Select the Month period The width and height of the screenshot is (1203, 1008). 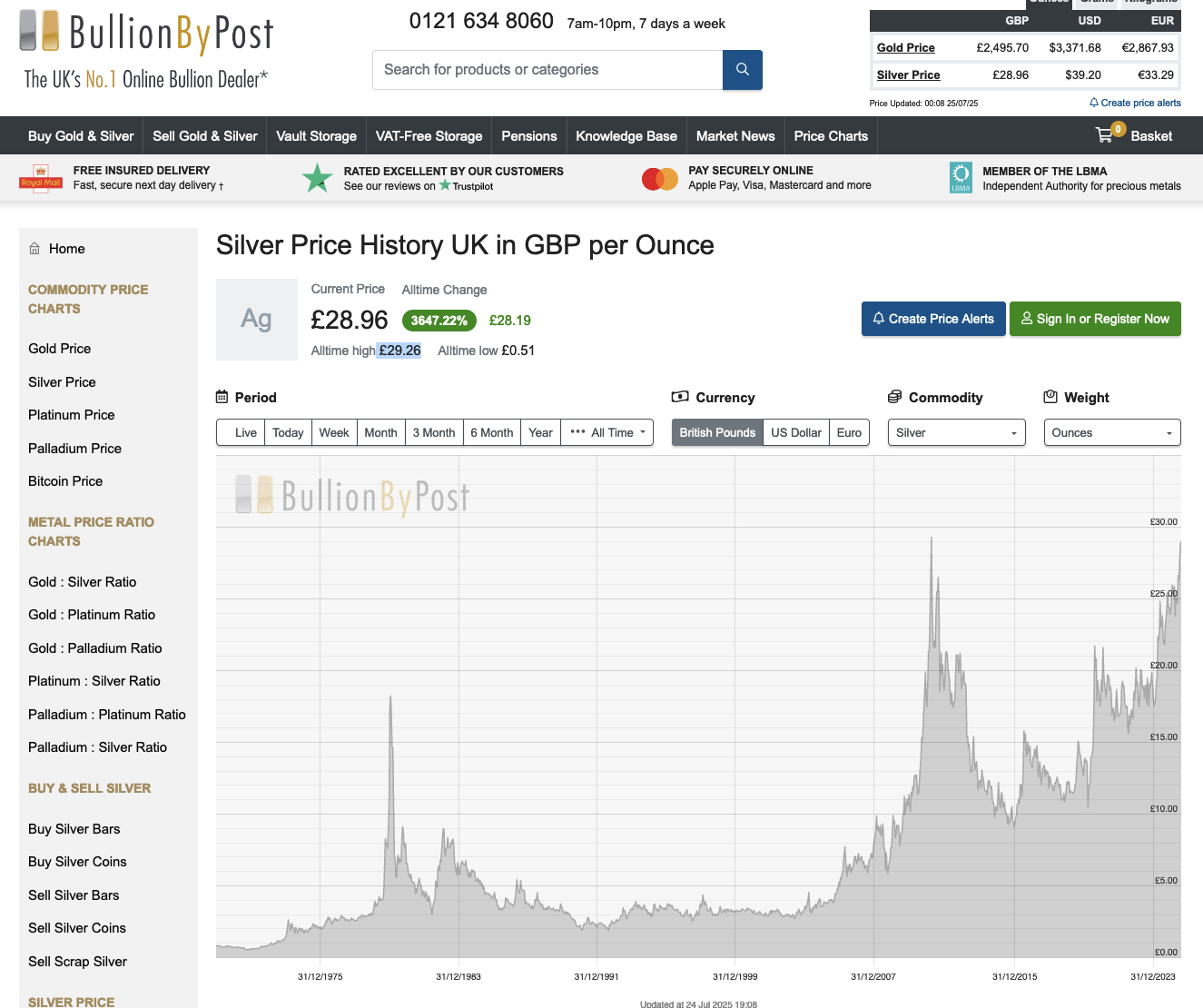click(380, 432)
